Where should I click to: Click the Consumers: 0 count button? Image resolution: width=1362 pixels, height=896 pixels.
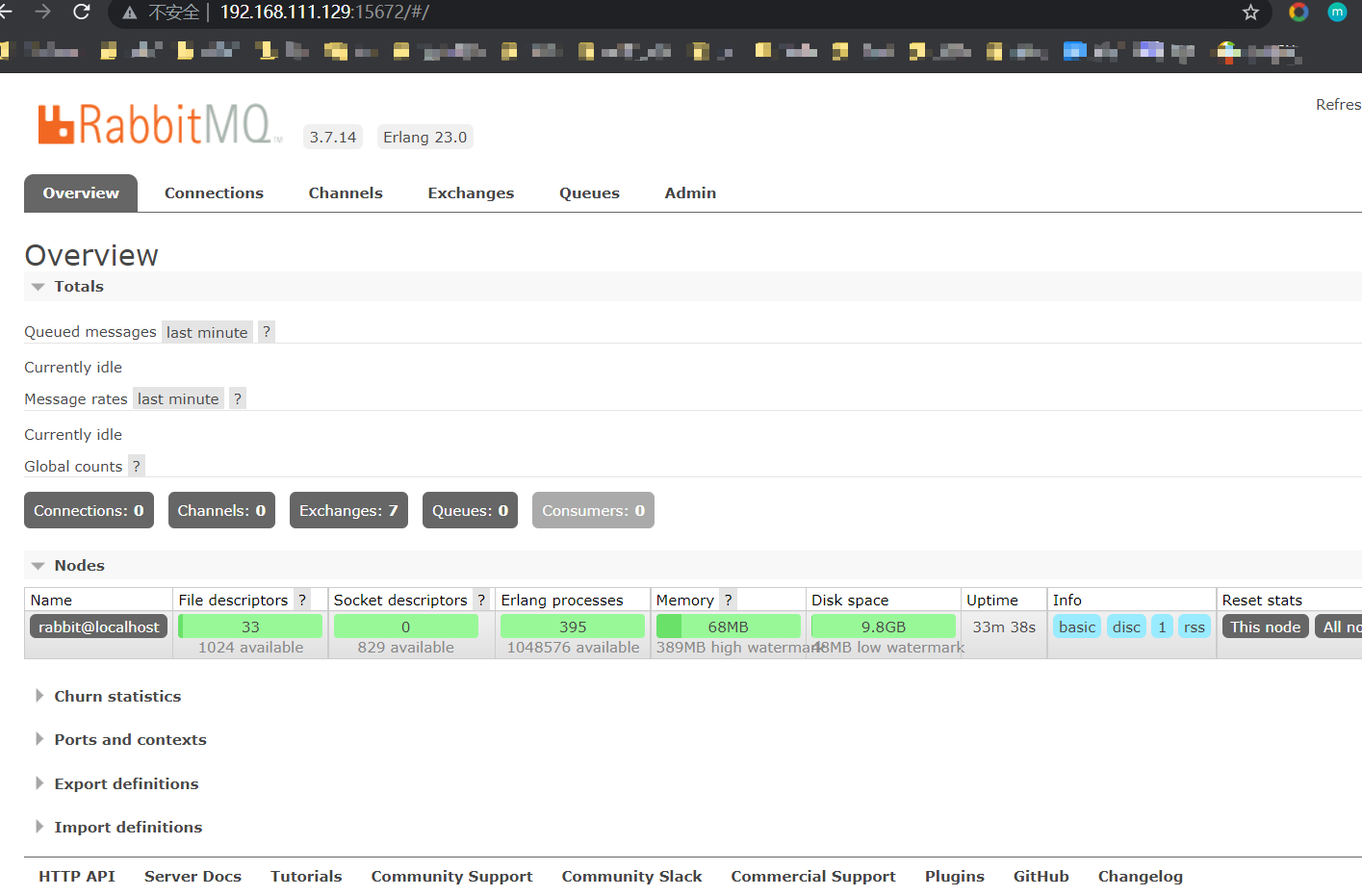(x=593, y=510)
